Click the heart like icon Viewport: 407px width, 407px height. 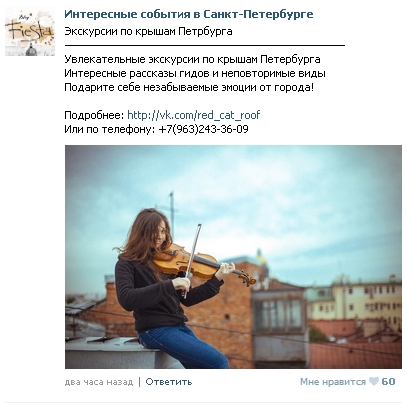pyautogui.click(x=374, y=381)
